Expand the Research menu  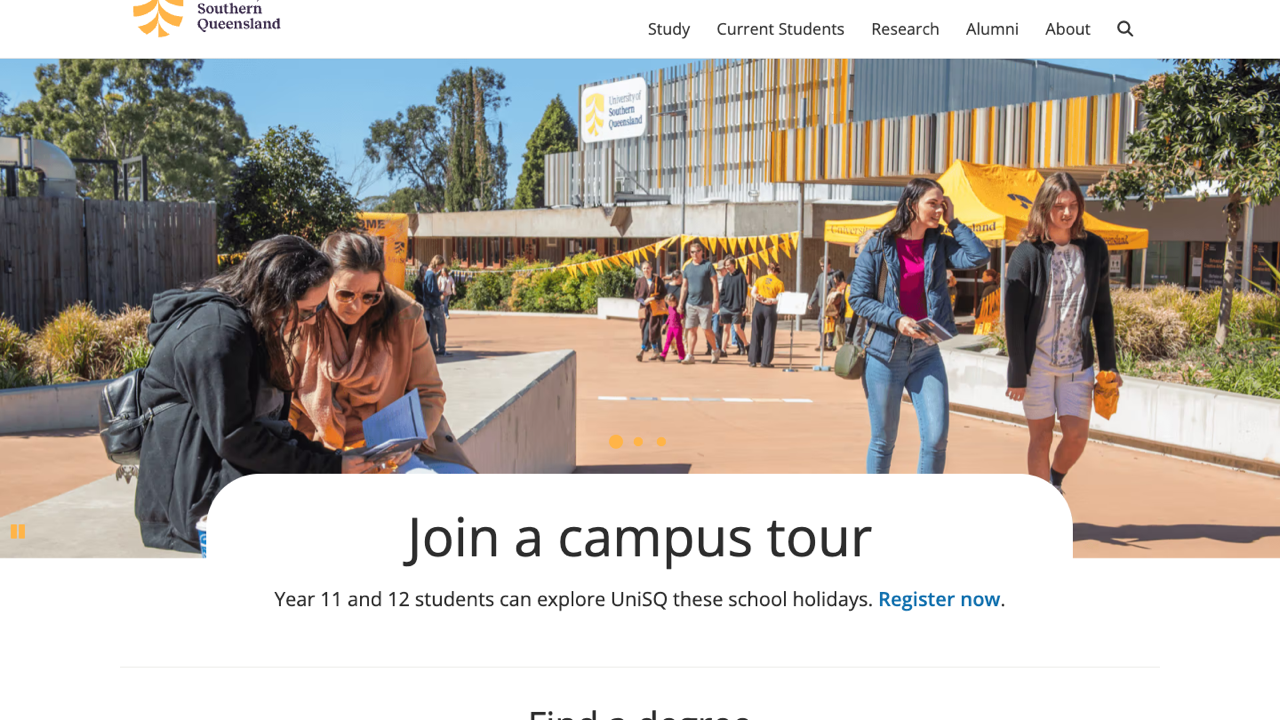click(905, 29)
